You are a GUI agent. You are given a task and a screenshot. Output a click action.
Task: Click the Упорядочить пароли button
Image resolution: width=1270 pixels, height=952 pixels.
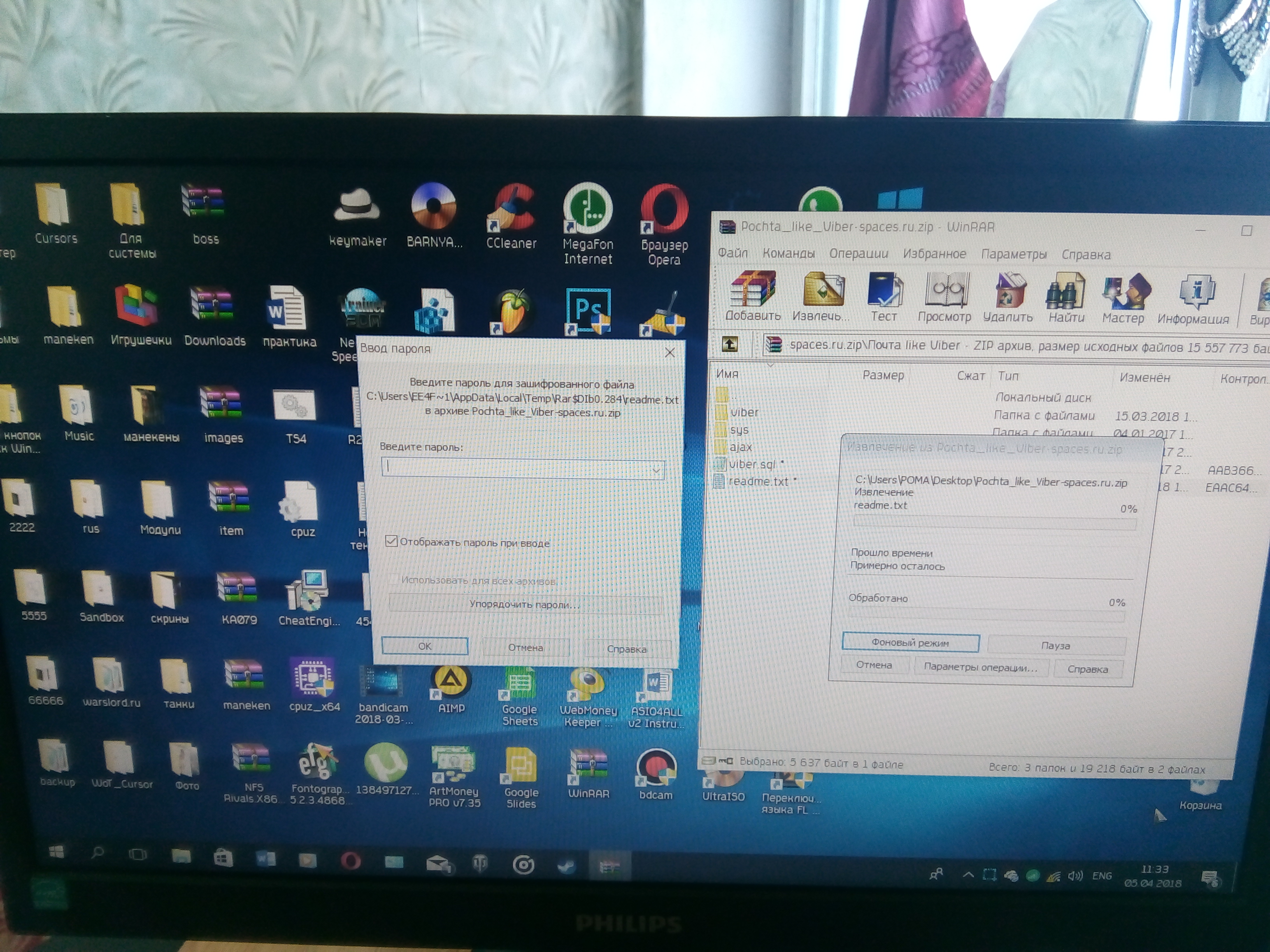[525, 604]
